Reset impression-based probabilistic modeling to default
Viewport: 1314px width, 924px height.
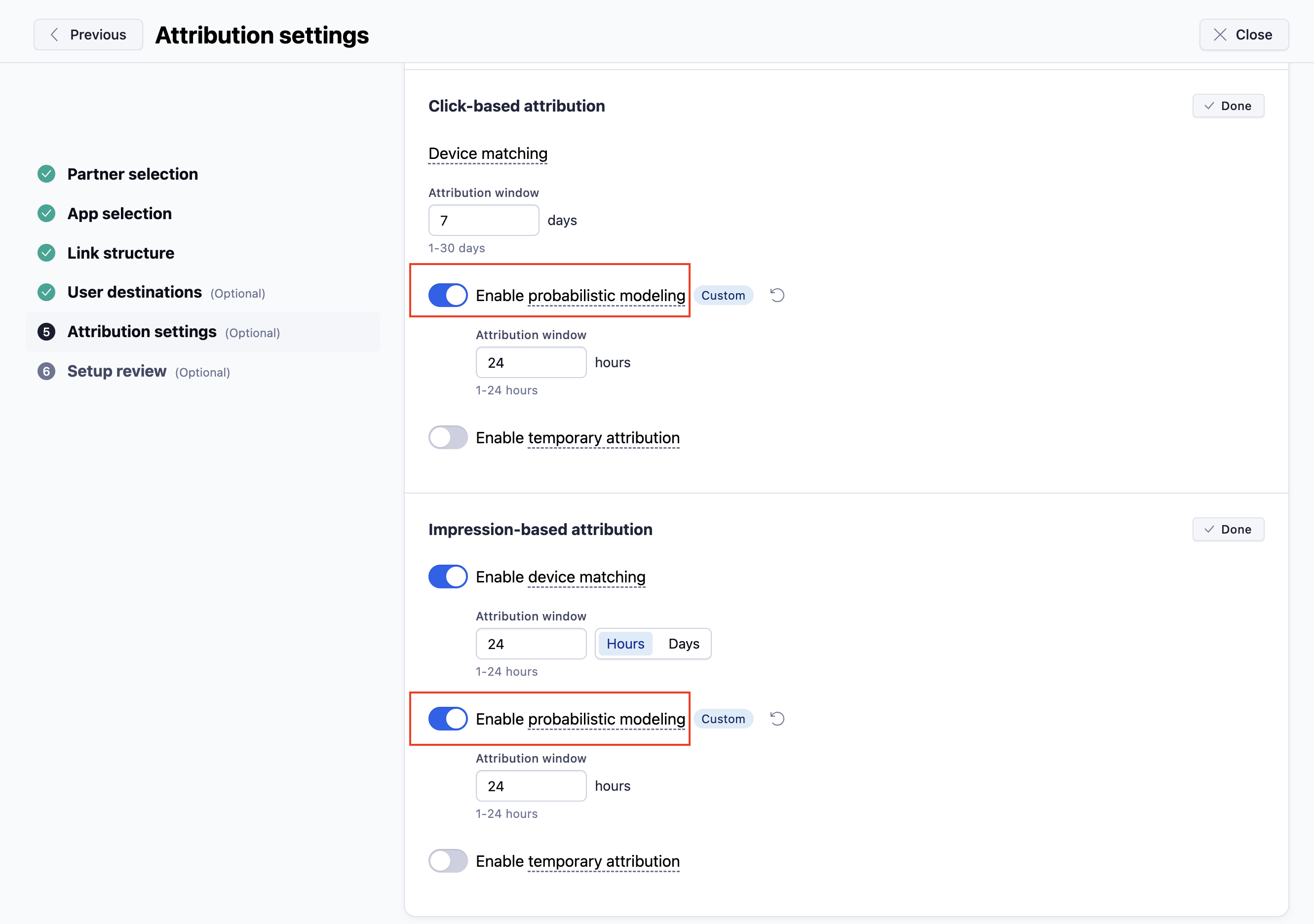click(776, 719)
